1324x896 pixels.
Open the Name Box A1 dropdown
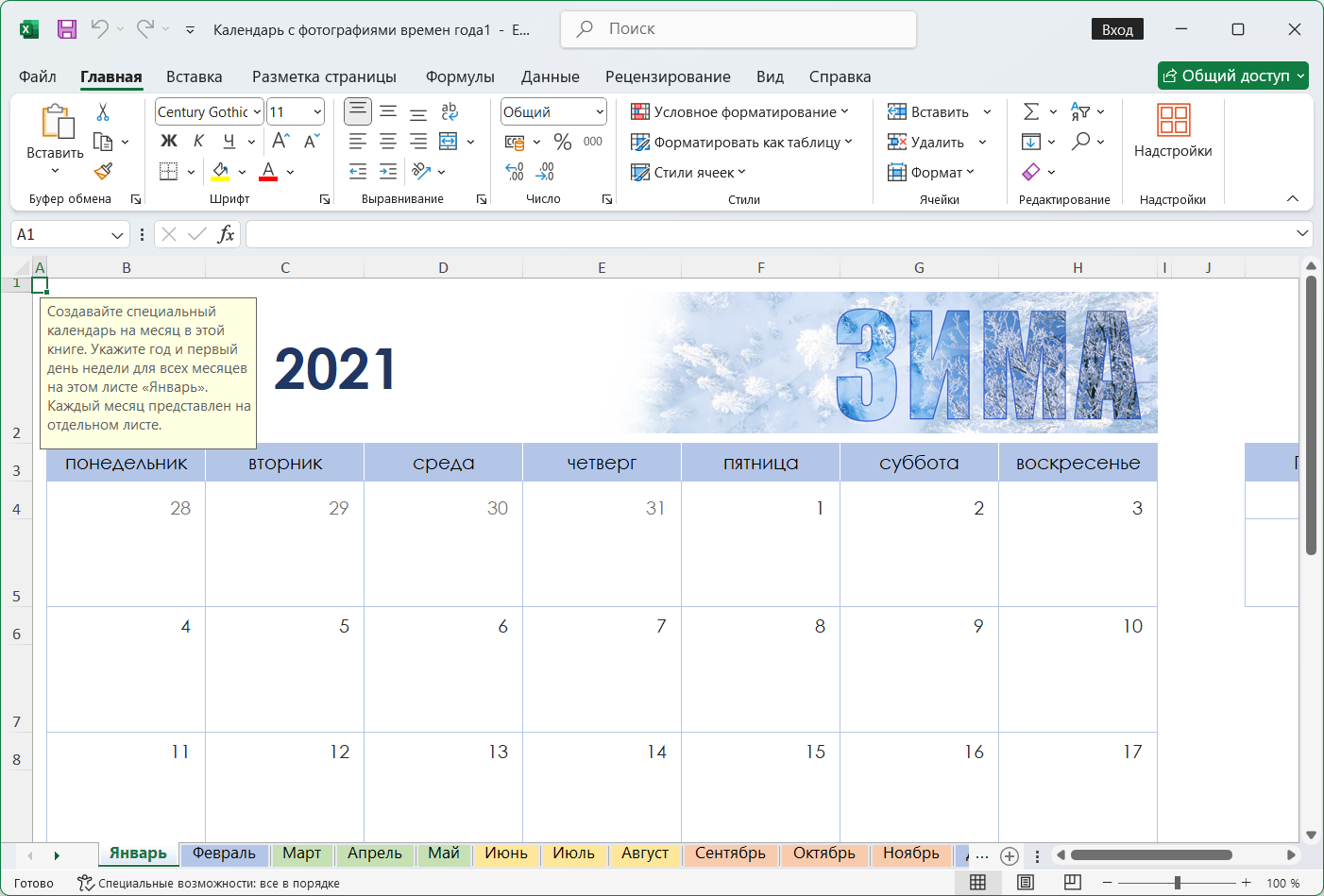[x=117, y=234]
